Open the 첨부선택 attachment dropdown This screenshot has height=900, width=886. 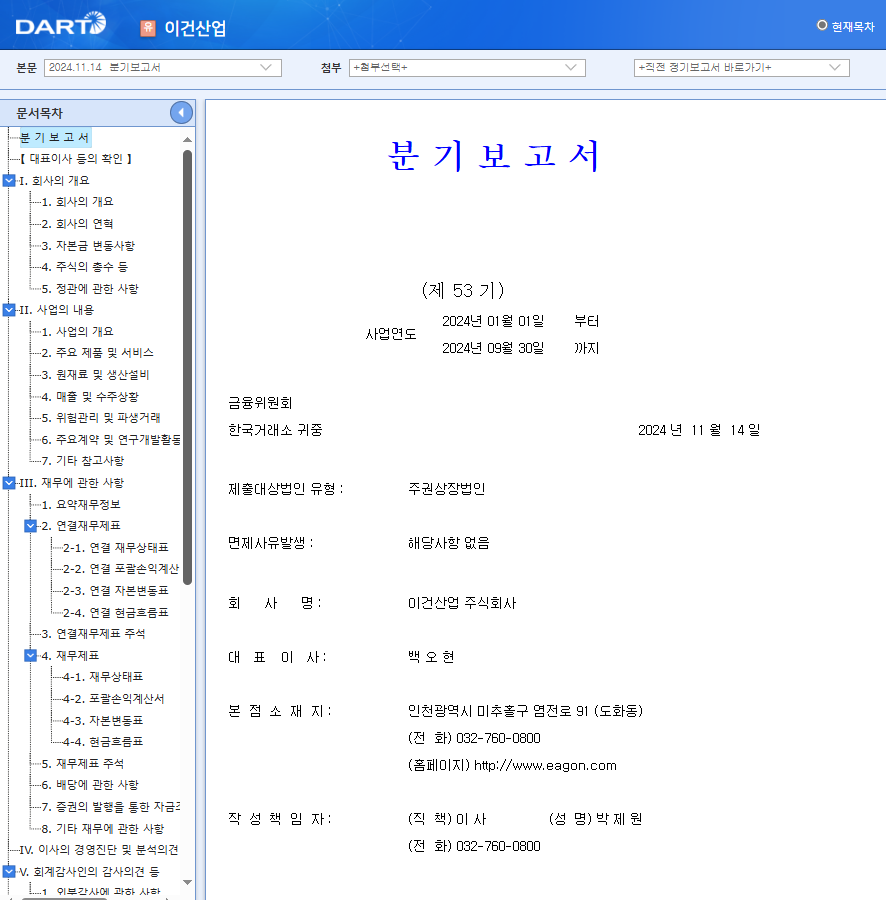pos(467,67)
